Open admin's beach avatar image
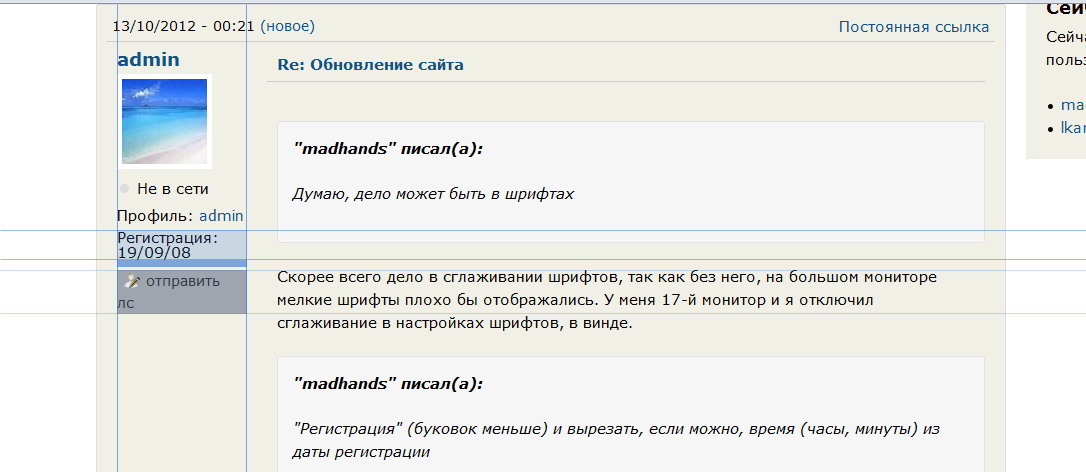The width and height of the screenshot is (1086, 472). pos(164,121)
